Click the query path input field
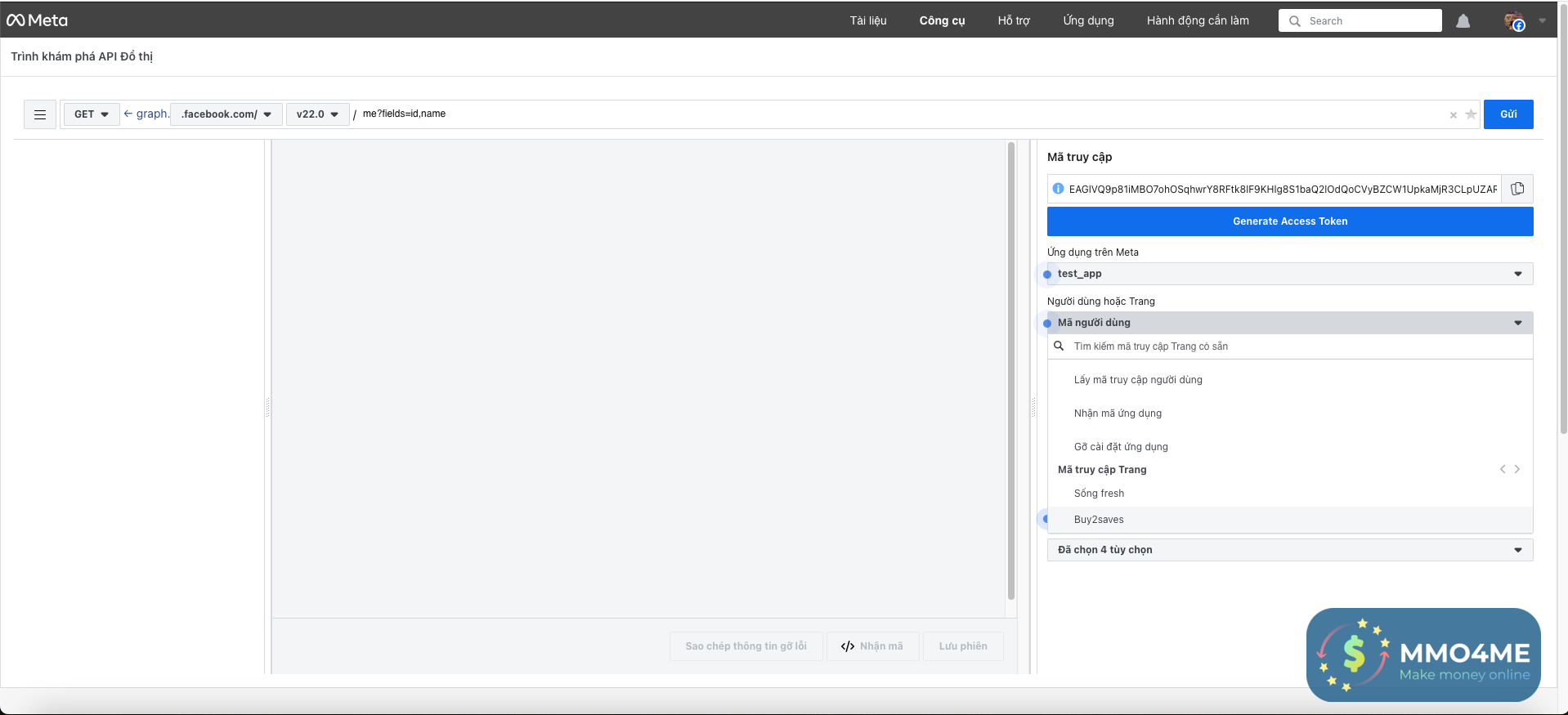The width and height of the screenshot is (1568, 715). (x=901, y=114)
